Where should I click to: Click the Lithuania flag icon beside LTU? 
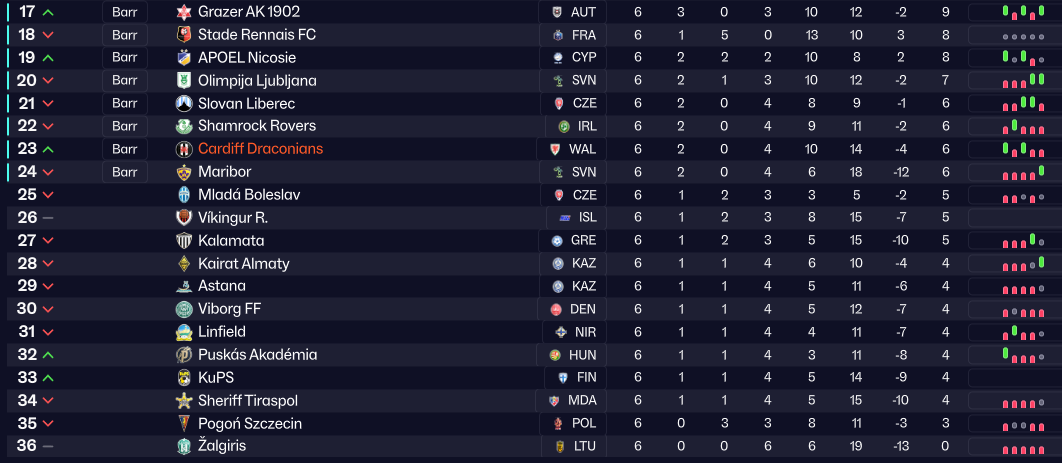pyautogui.click(x=560, y=446)
